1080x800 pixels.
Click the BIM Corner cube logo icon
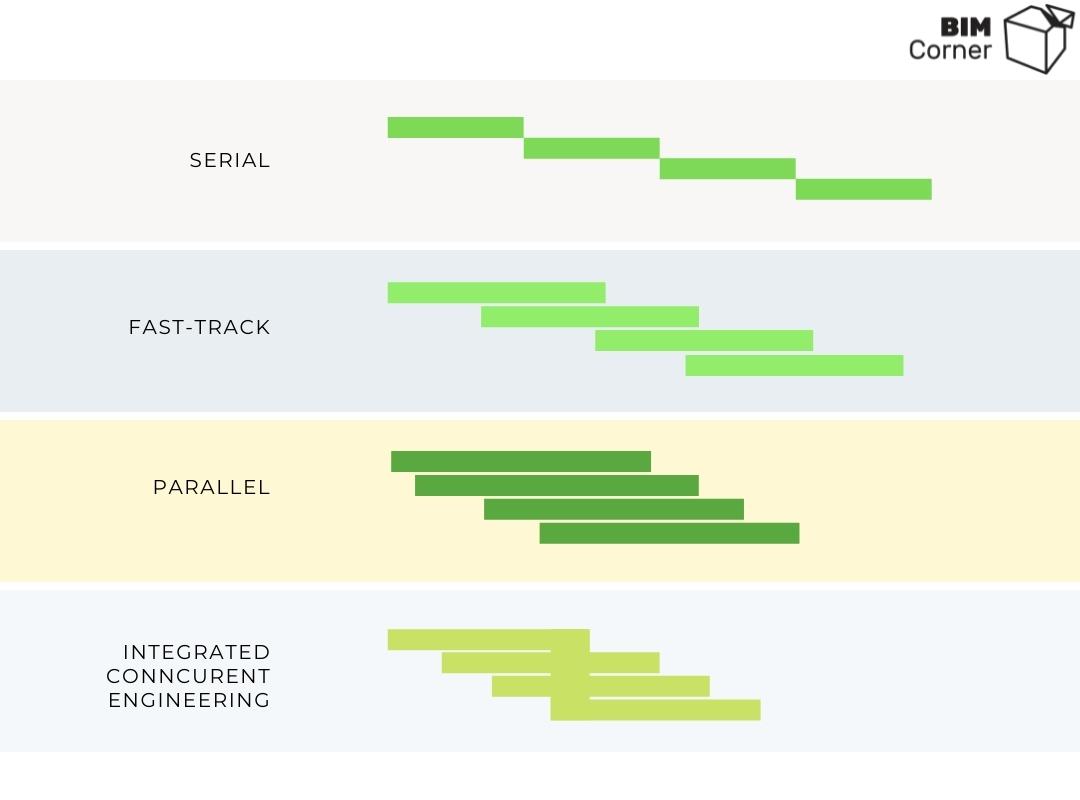(1039, 38)
